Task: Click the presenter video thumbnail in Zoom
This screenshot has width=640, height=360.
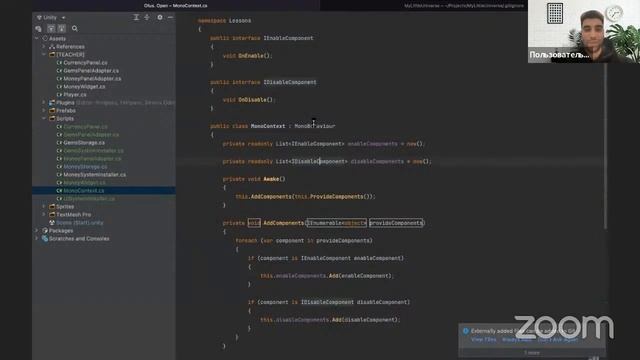Action: 584,31
